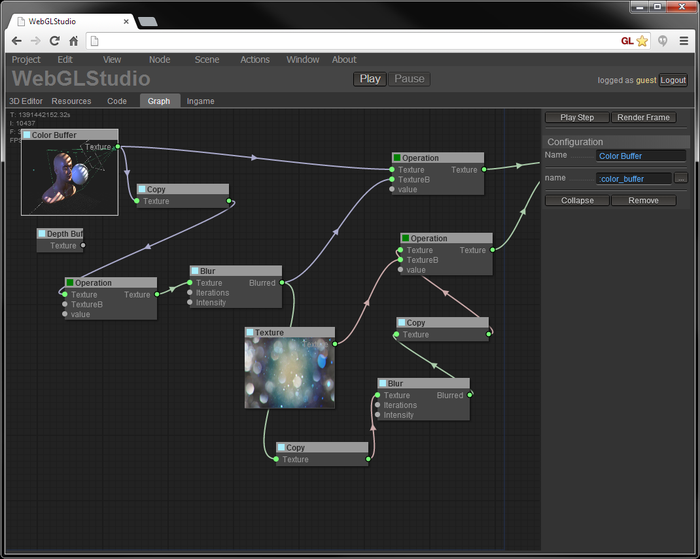Open the browser home page icon
Image resolution: width=700 pixels, height=559 pixels.
click(x=74, y=41)
